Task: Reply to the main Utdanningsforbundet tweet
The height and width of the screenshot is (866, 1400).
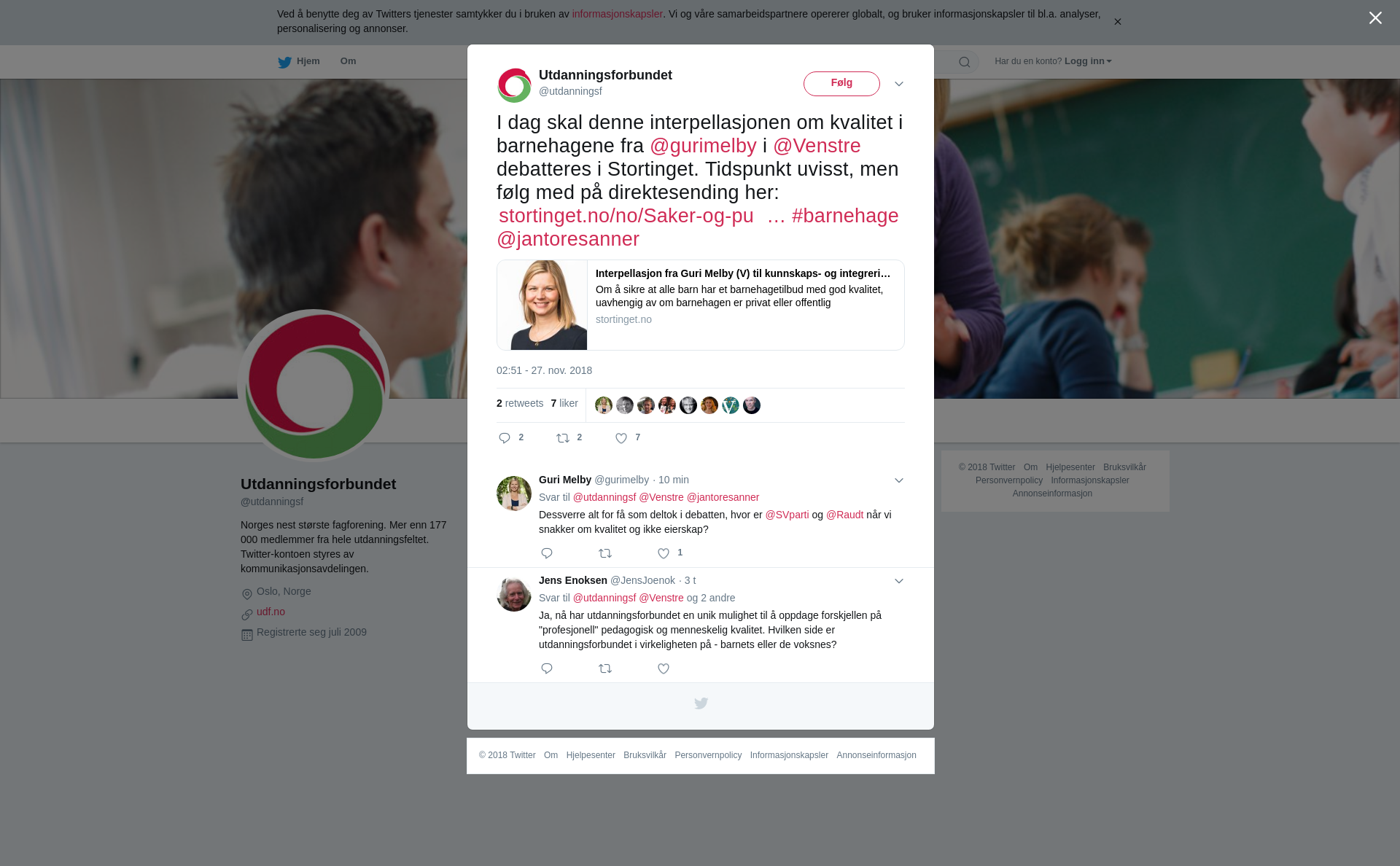Action: coord(505,438)
